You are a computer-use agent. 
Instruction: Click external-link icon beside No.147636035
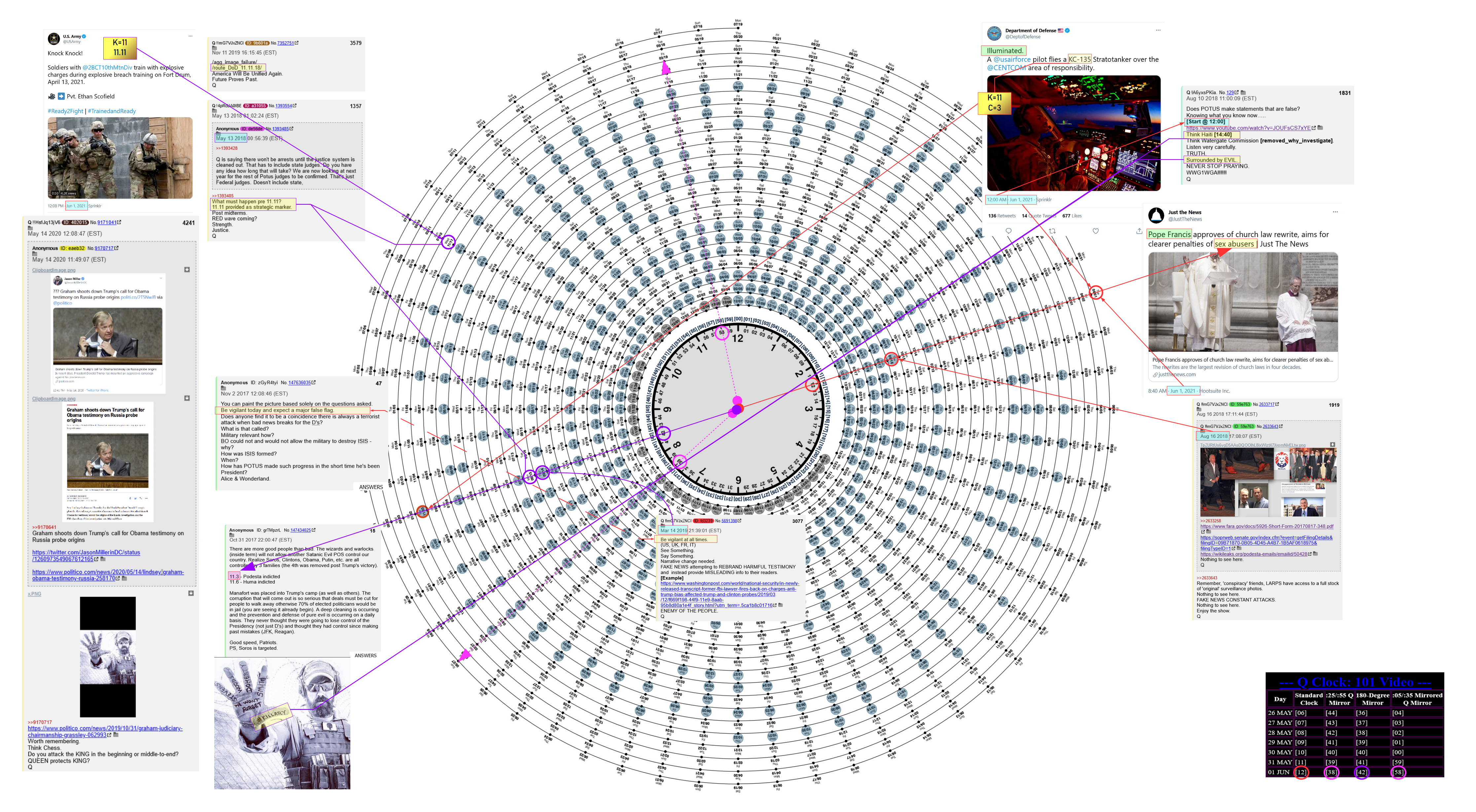(313, 382)
